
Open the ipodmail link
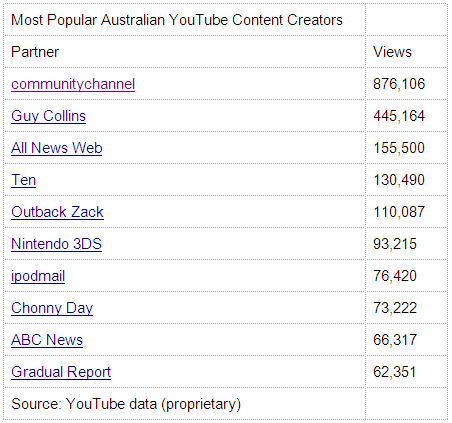[x=38, y=276]
